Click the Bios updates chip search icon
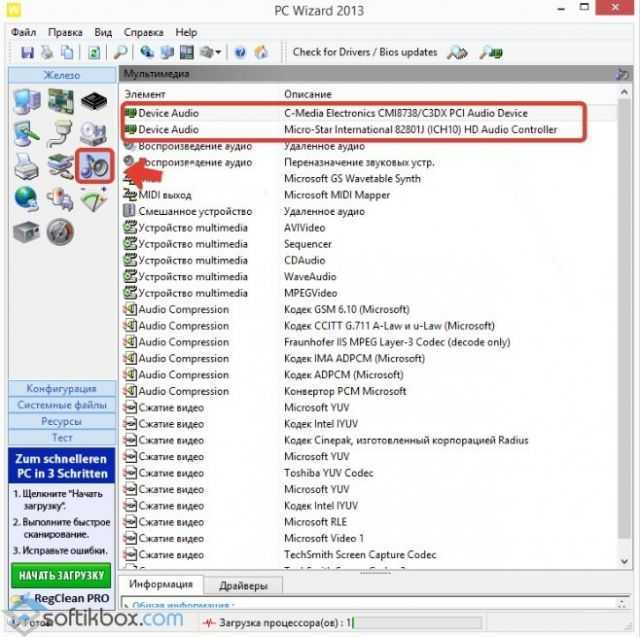The width and height of the screenshot is (640, 637). [x=491, y=53]
